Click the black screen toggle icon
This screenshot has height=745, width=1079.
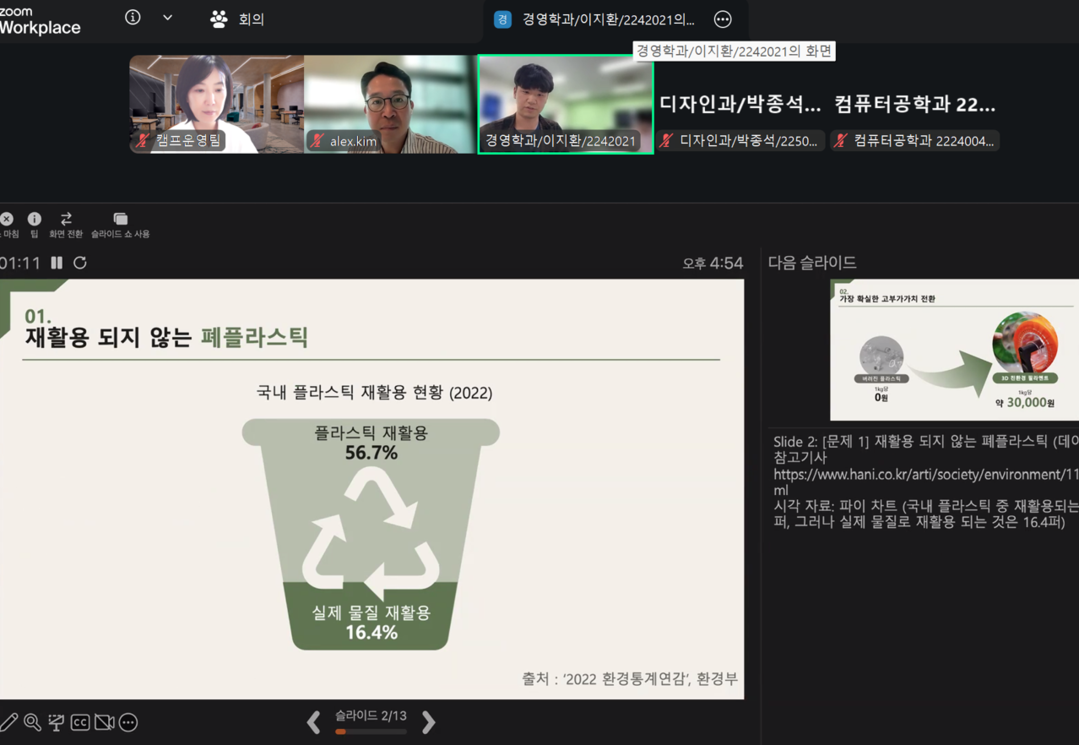[56, 722]
